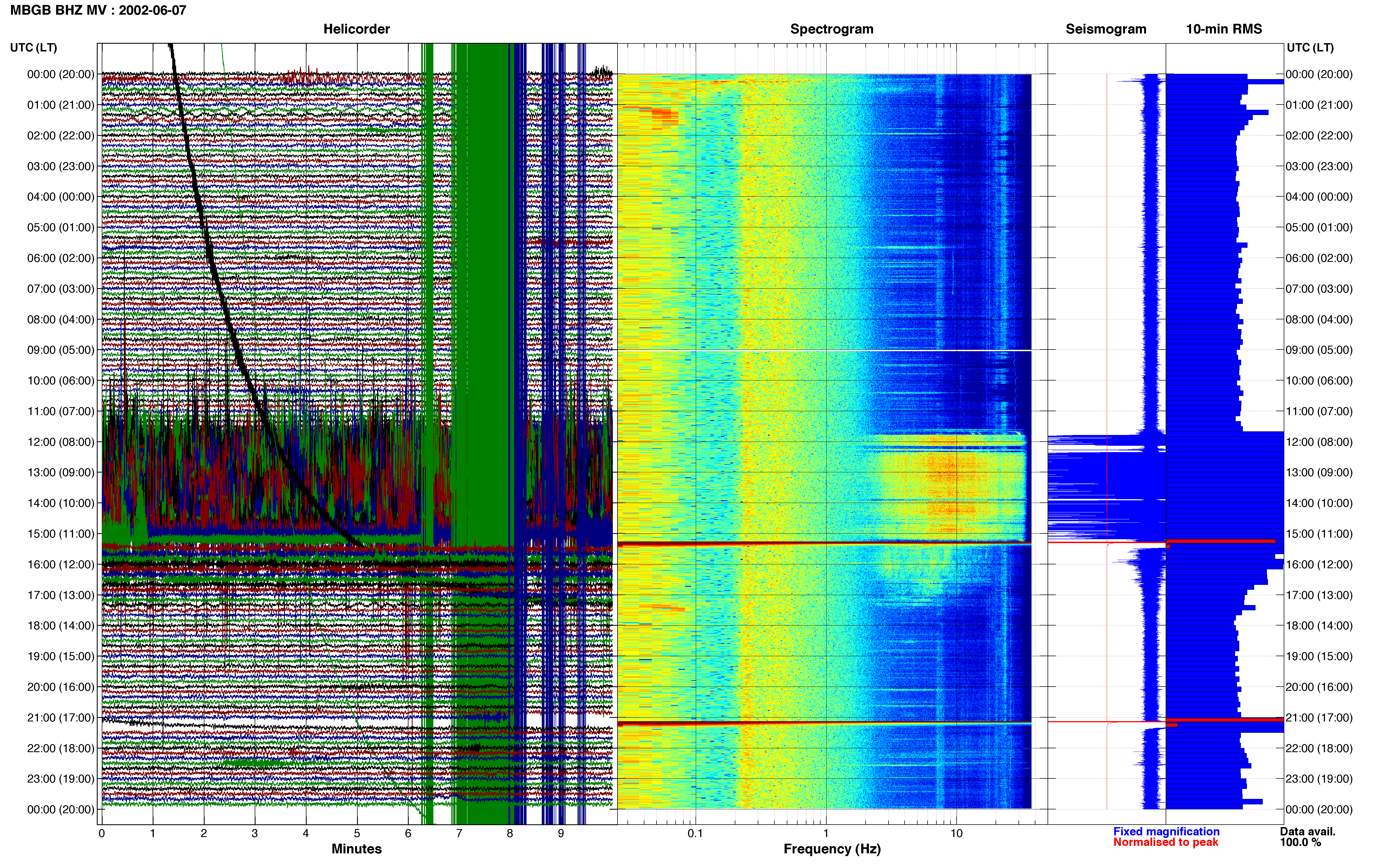Click right time label '15:00 (11:00)'
1388x868 pixels.
pos(1319,534)
